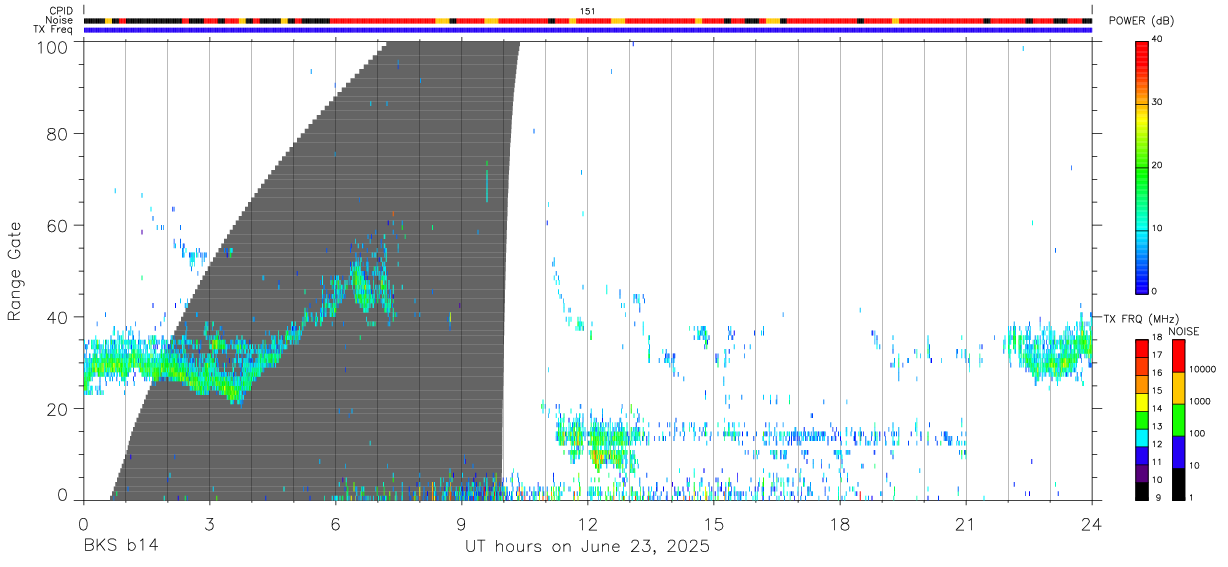The width and height of the screenshot is (1228, 567).
Task: Click the 80 label on the range gate axis
Action: [58, 134]
